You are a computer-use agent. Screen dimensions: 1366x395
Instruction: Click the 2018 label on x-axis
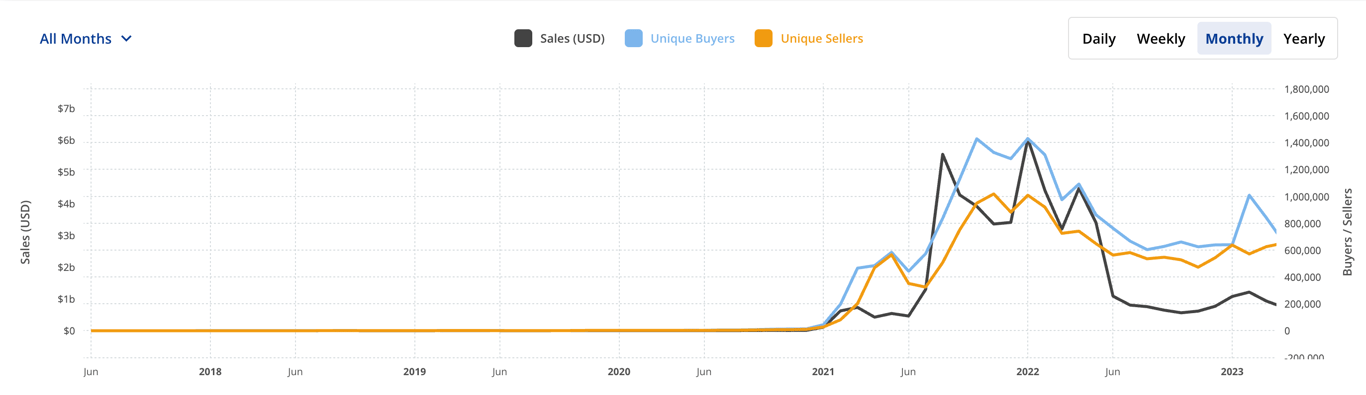(210, 372)
